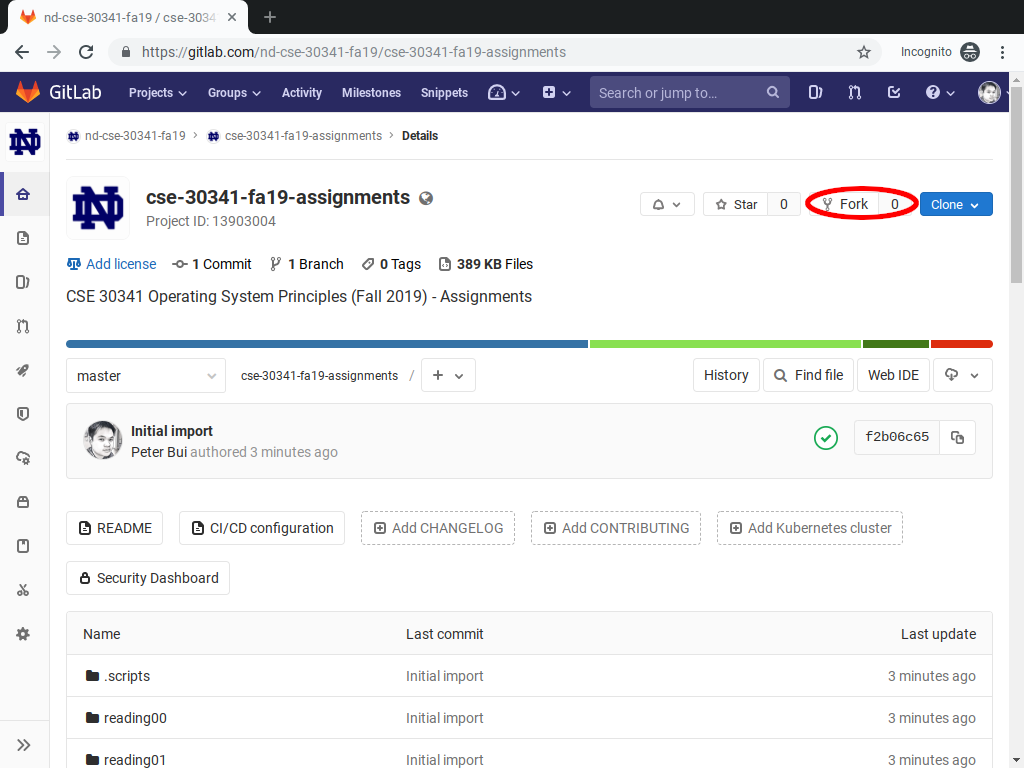Open the Project overview home sidebar icon
This screenshot has width=1024, height=768.
click(23, 194)
